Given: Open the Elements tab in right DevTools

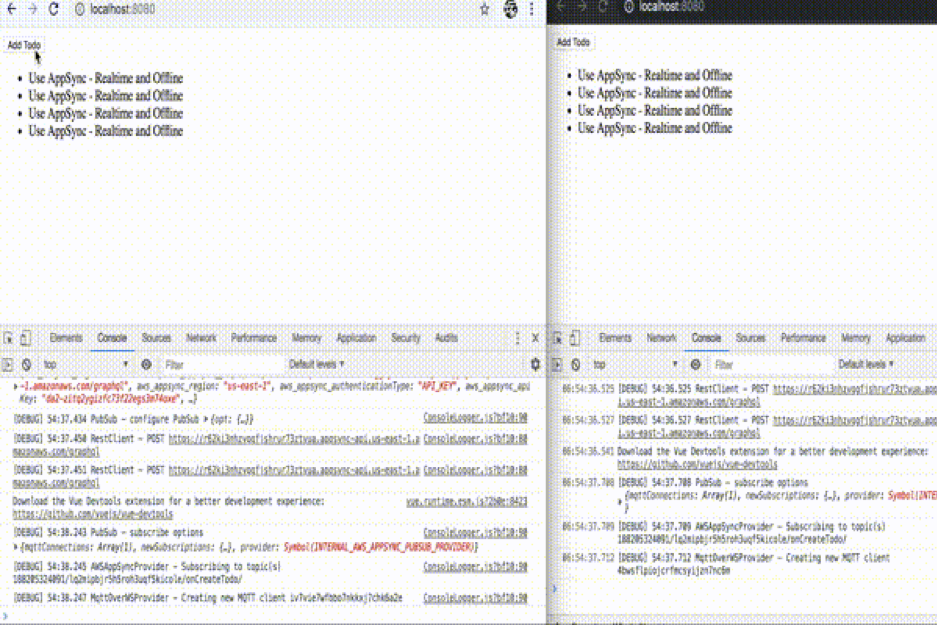Looking at the screenshot, I should coord(615,338).
